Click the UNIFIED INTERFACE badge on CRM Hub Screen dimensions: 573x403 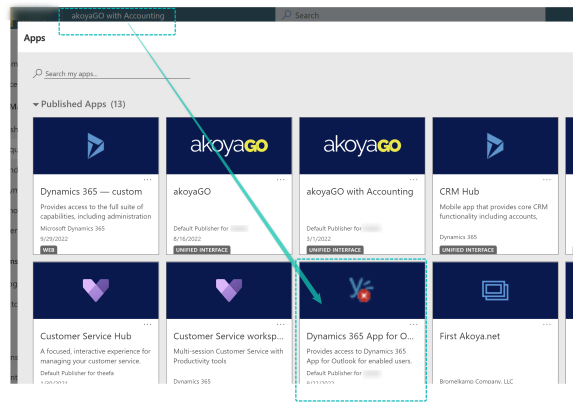[468, 250]
